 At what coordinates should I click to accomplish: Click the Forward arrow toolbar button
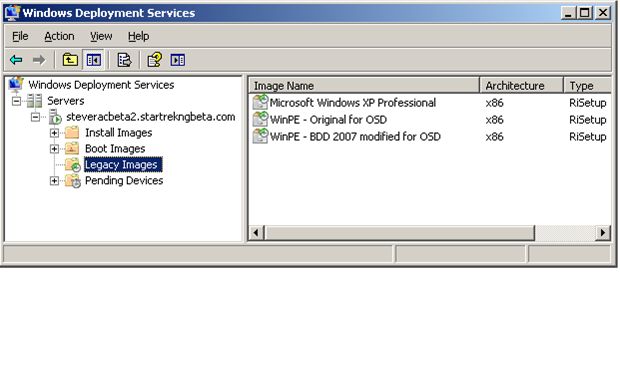coord(39,60)
